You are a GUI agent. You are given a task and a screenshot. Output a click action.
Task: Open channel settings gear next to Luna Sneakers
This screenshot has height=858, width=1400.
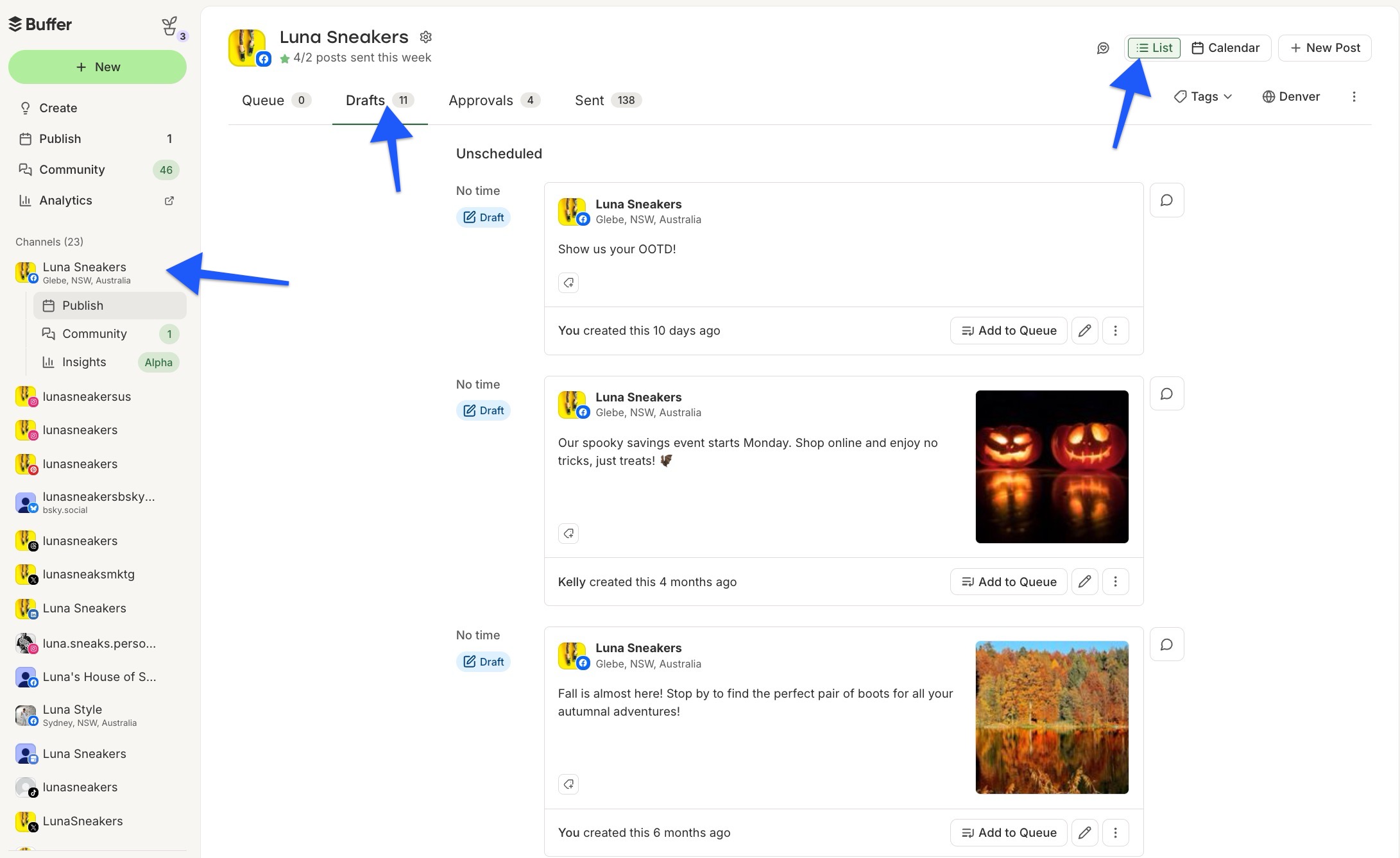(425, 37)
